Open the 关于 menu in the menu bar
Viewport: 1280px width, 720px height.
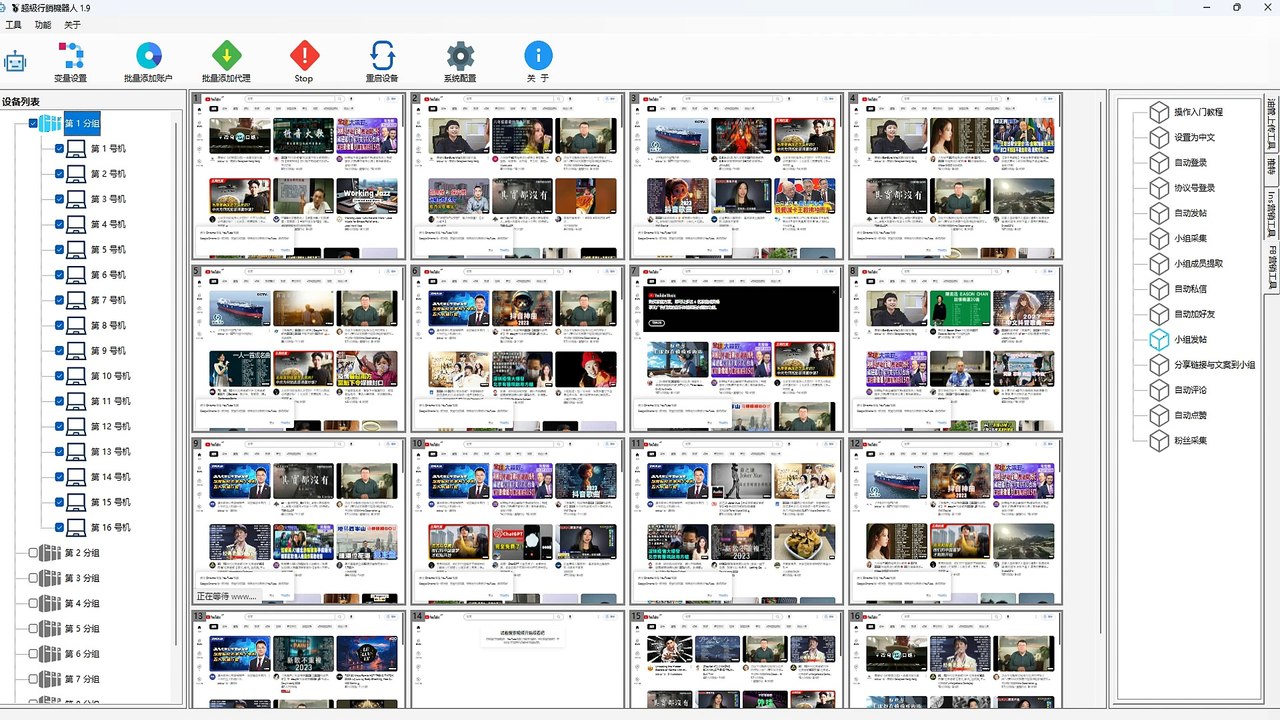[73, 25]
